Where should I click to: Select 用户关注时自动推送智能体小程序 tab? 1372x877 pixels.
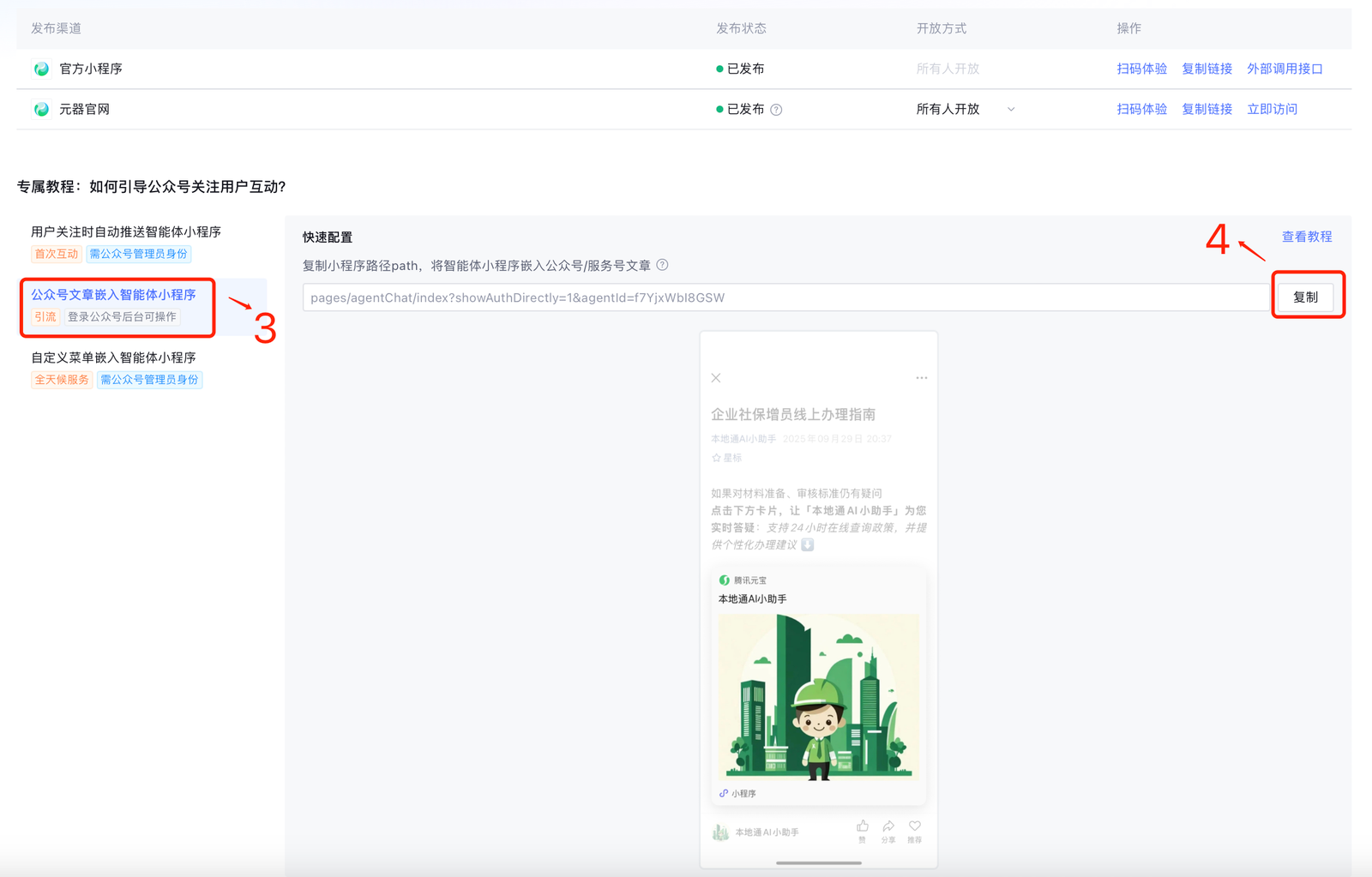coord(126,231)
